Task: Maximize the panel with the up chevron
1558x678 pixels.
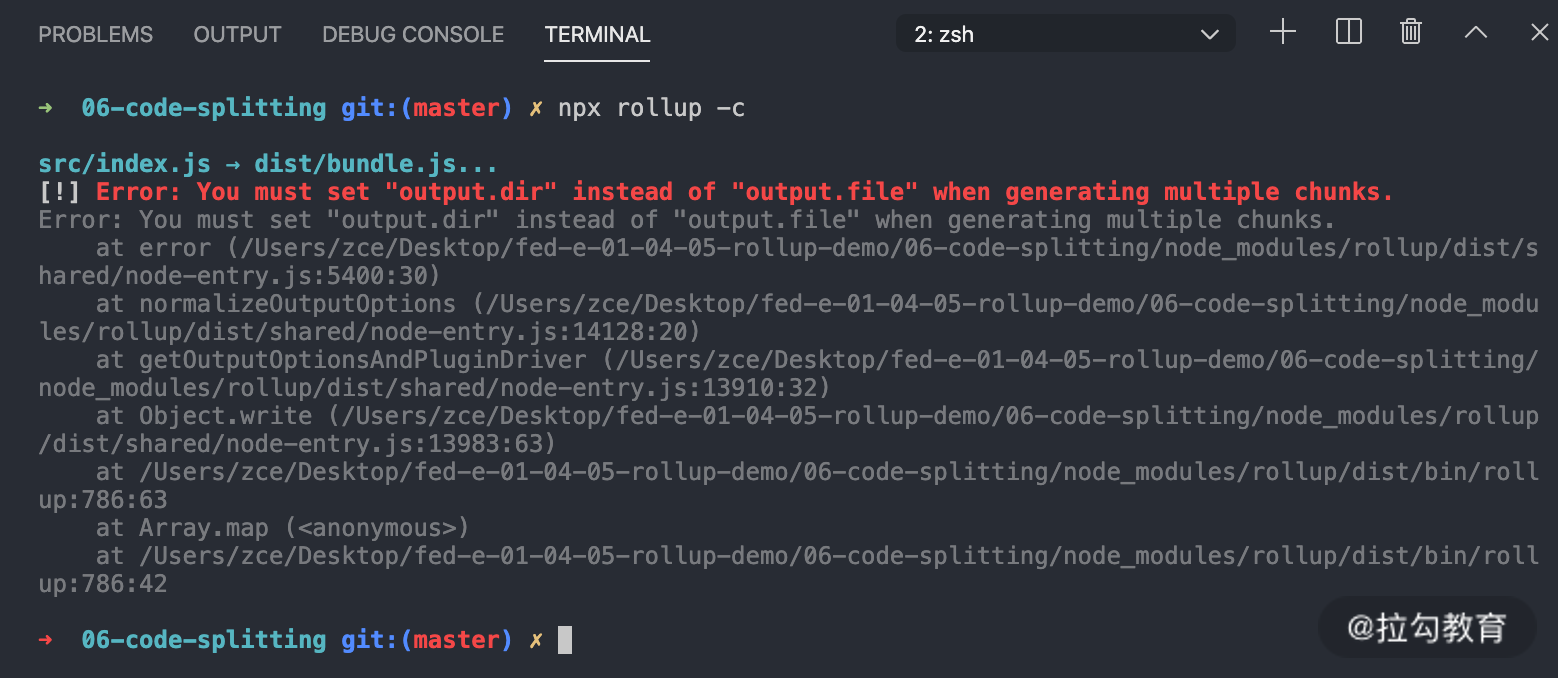Action: [x=1475, y=32]
